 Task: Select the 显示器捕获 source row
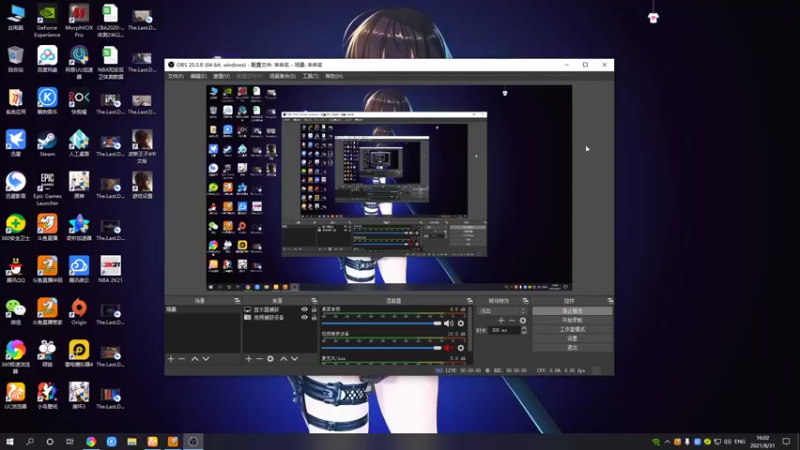click(280, 309)
